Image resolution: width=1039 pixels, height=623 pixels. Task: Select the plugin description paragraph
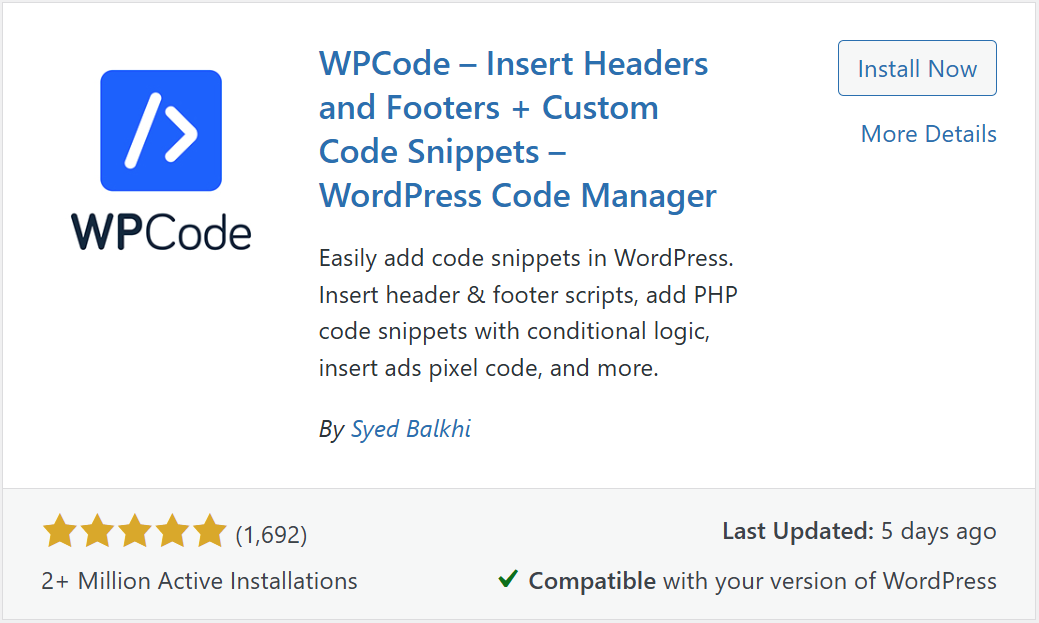click(x=528, y=313)
